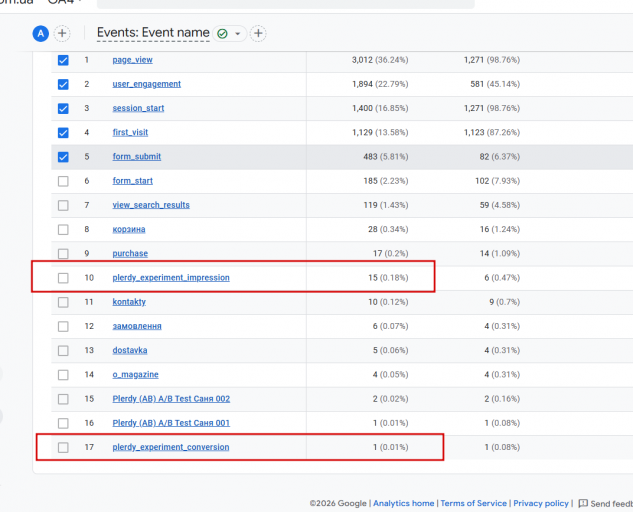The width and height of the screenshot is (633, 512).
Task: Check the view_search_results row checkbox
Action: [x=63, y=206]
